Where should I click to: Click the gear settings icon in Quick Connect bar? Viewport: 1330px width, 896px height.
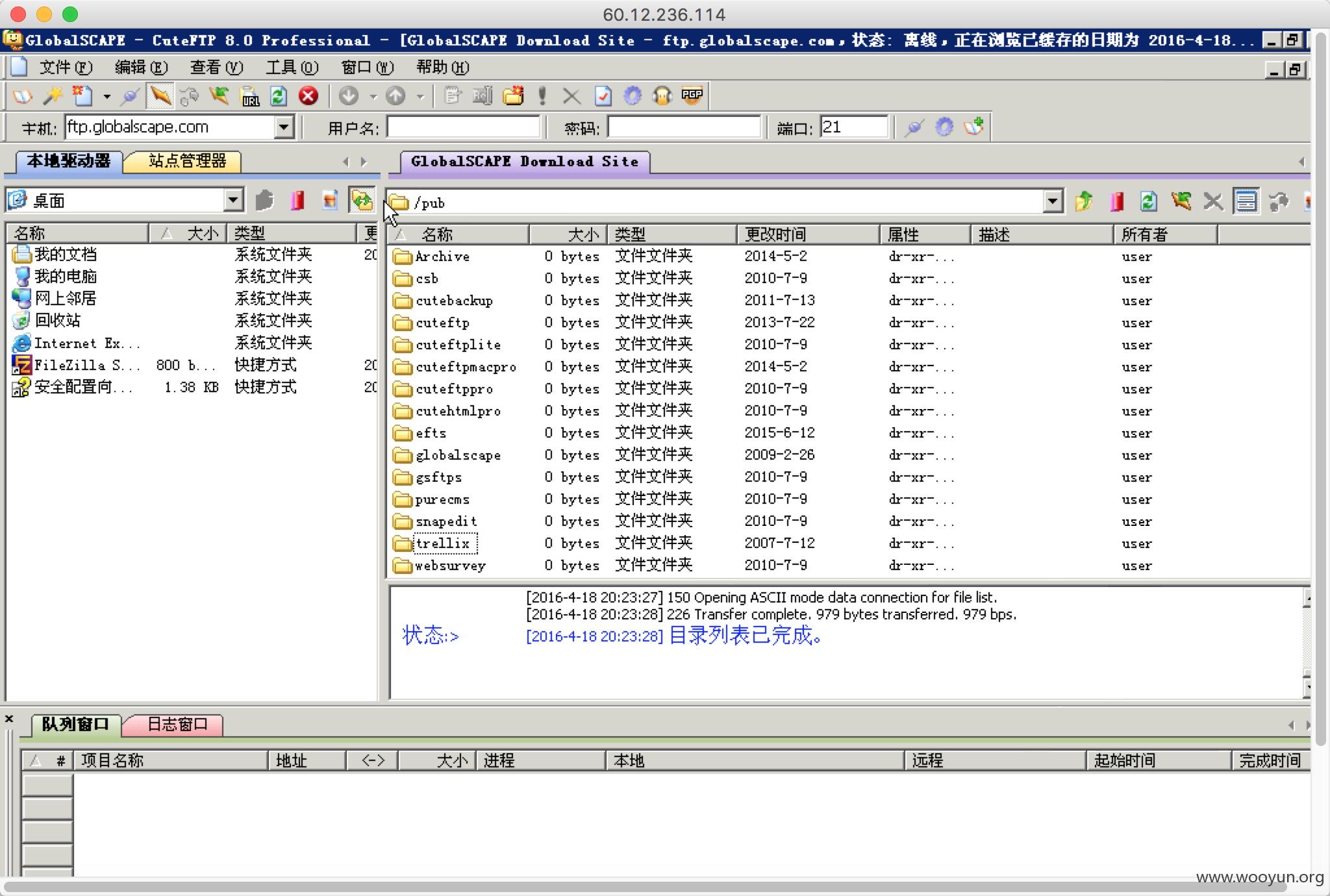pos(944,127)
